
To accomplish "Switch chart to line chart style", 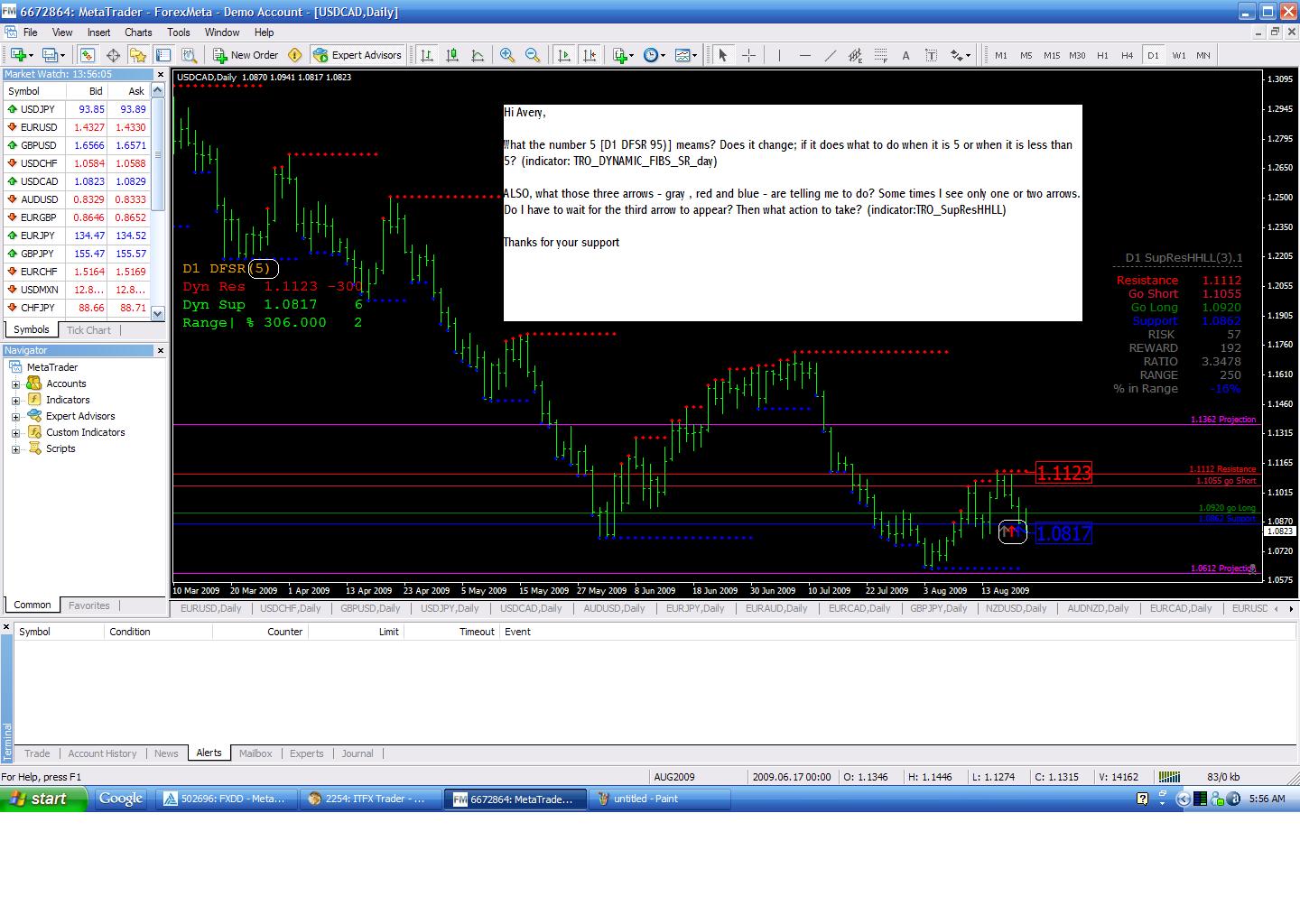I will 478,55.
